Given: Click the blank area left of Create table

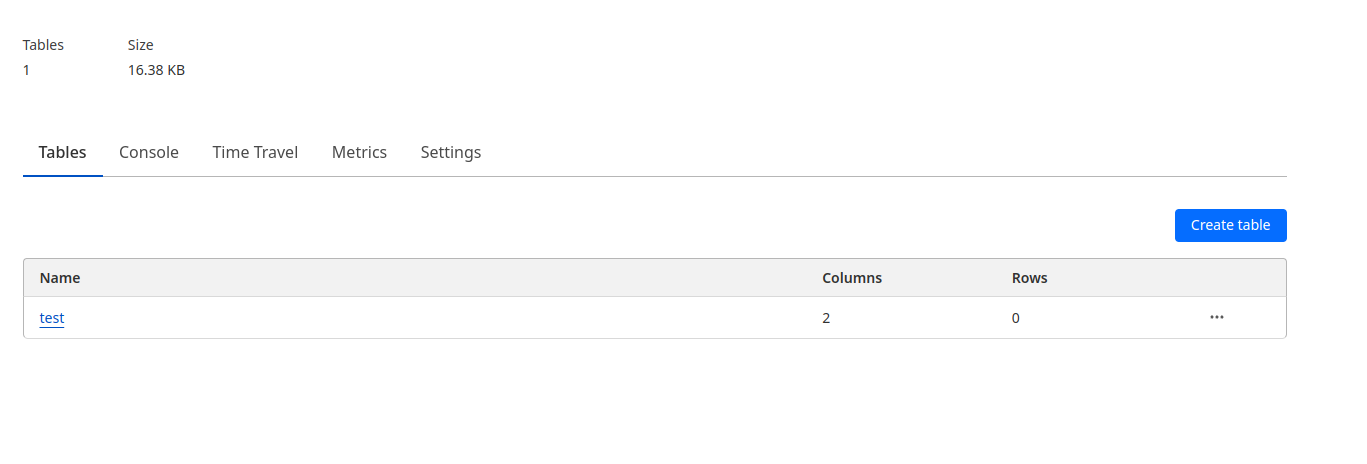Looking at the screenshot, I should coord(700,226).
